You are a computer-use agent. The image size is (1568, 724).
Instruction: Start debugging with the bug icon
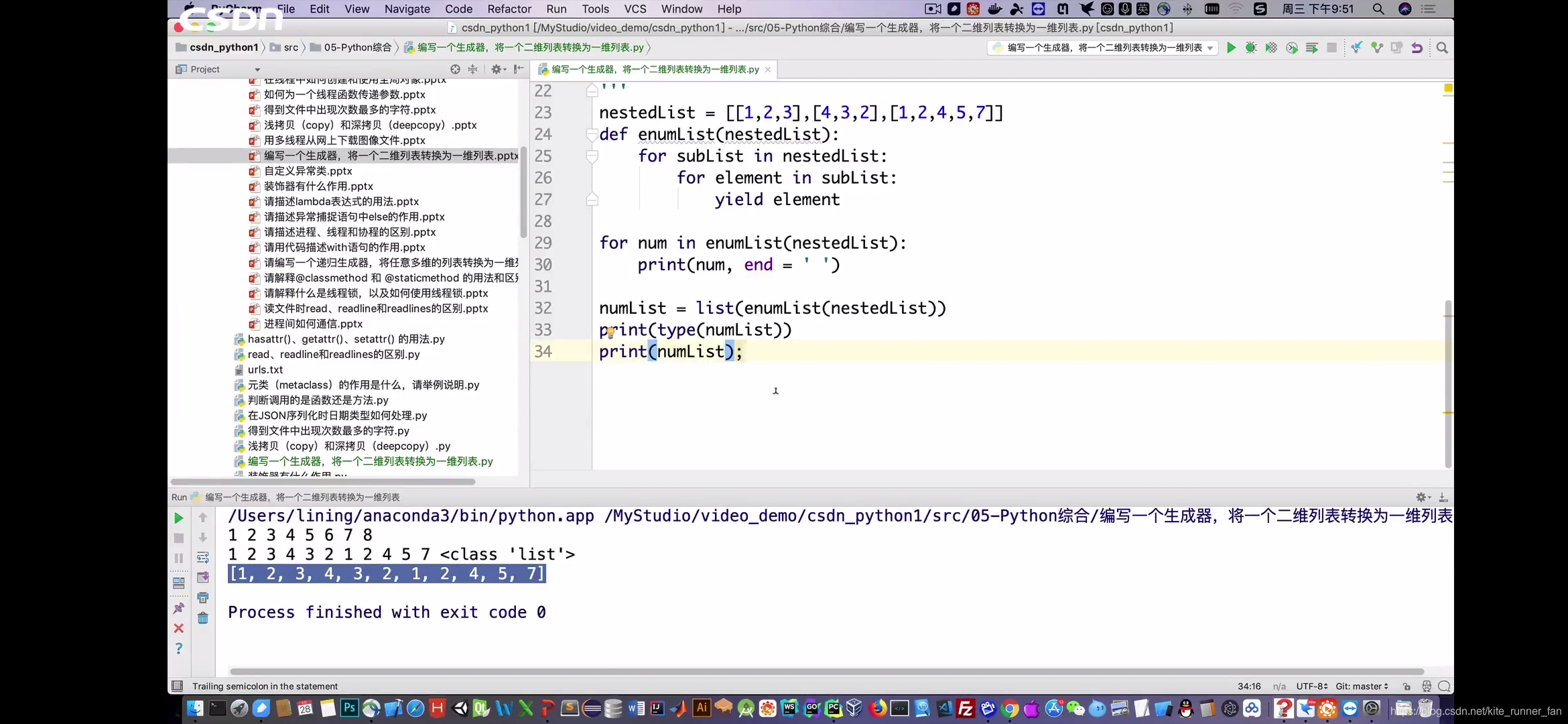pyautogui.click(x=1251, y=48)
